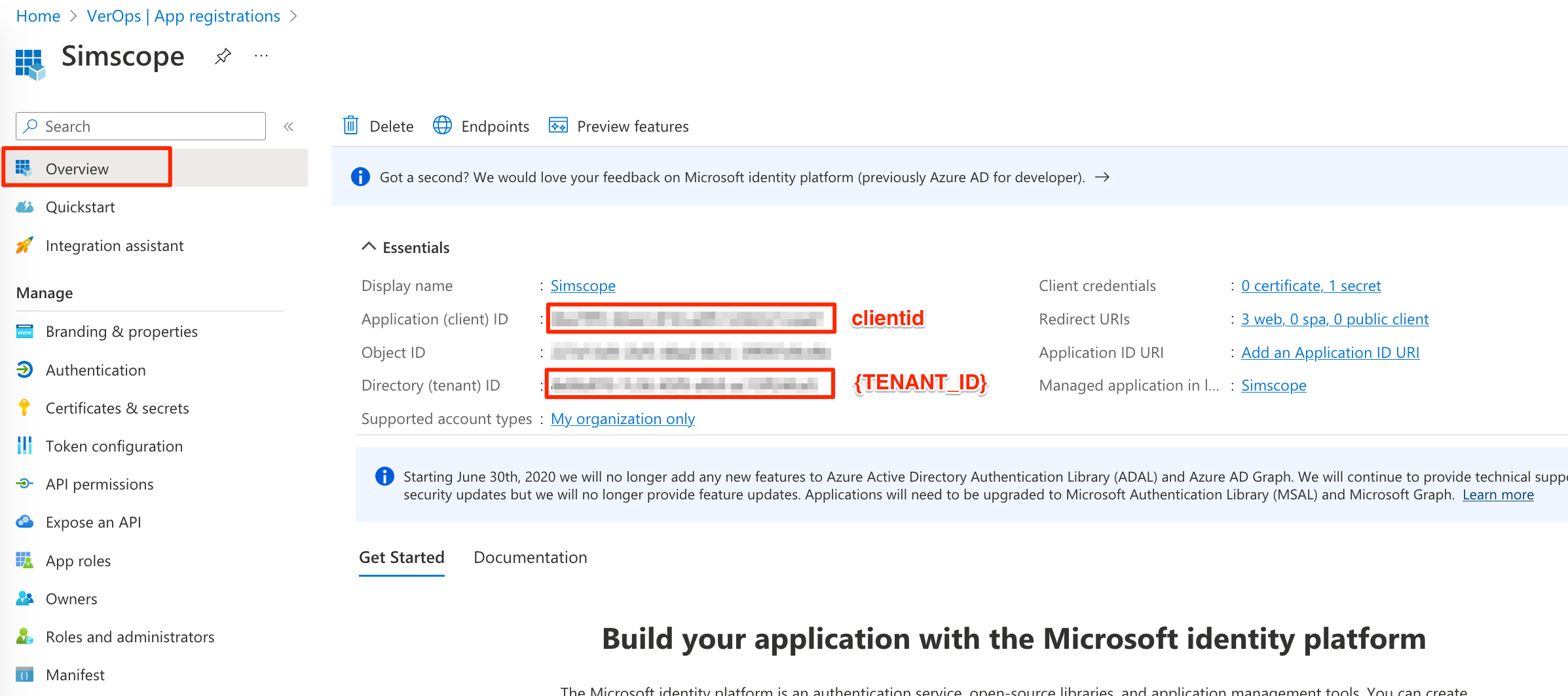
Task: Open '3 web, 0 spa' redirect URIs link
Action: 1335,319
